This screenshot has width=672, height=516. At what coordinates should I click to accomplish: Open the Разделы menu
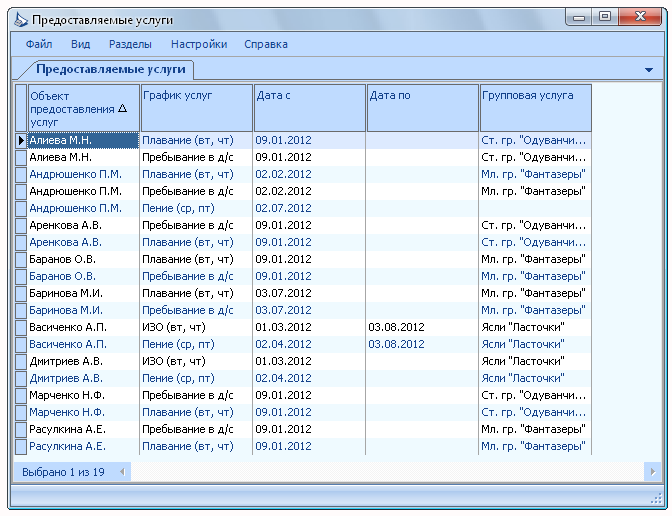pos(130,44)
